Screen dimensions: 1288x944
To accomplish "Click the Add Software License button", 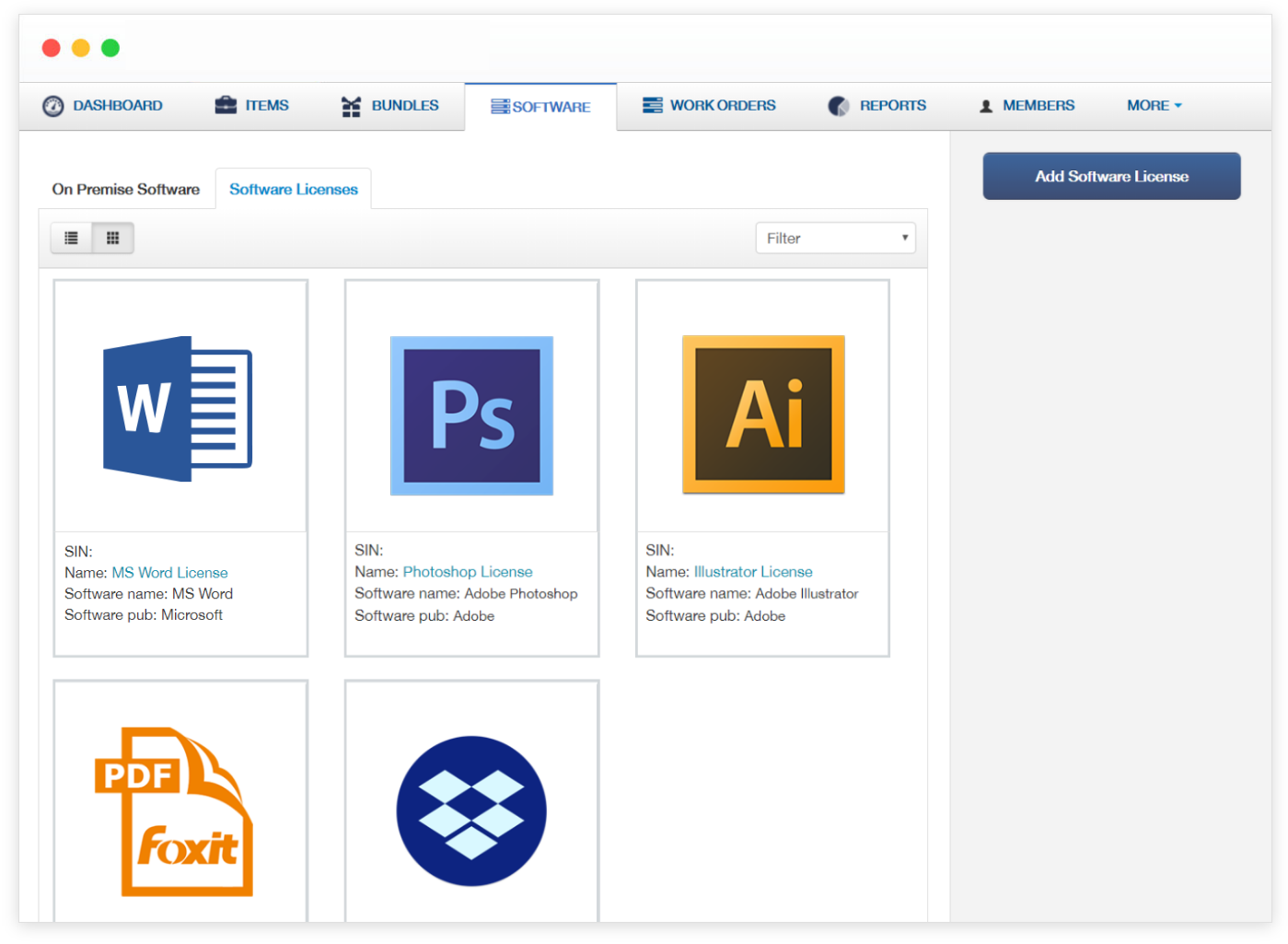I will 1111,176.
